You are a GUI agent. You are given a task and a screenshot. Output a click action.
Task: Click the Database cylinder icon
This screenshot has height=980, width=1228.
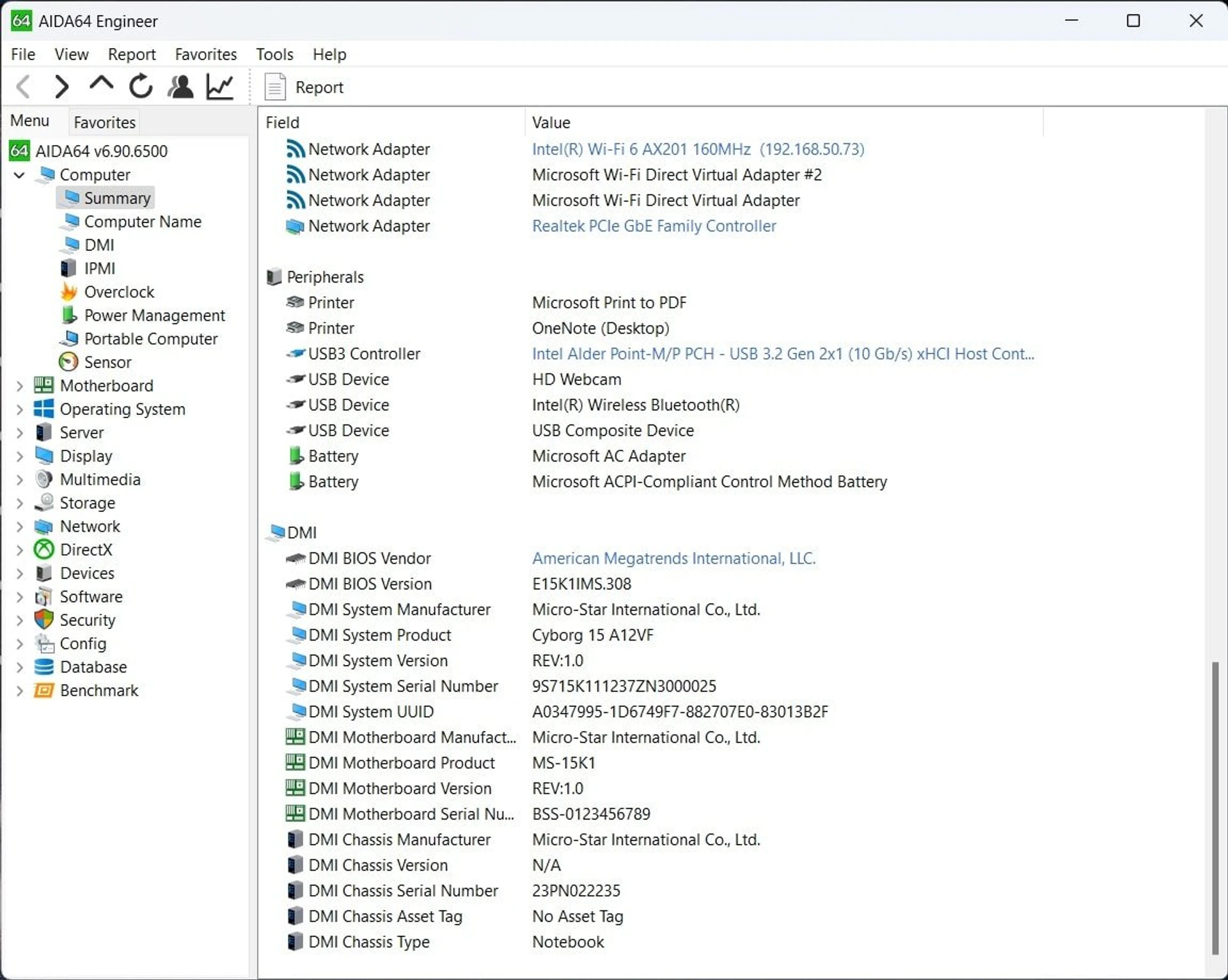click(43, 667)
